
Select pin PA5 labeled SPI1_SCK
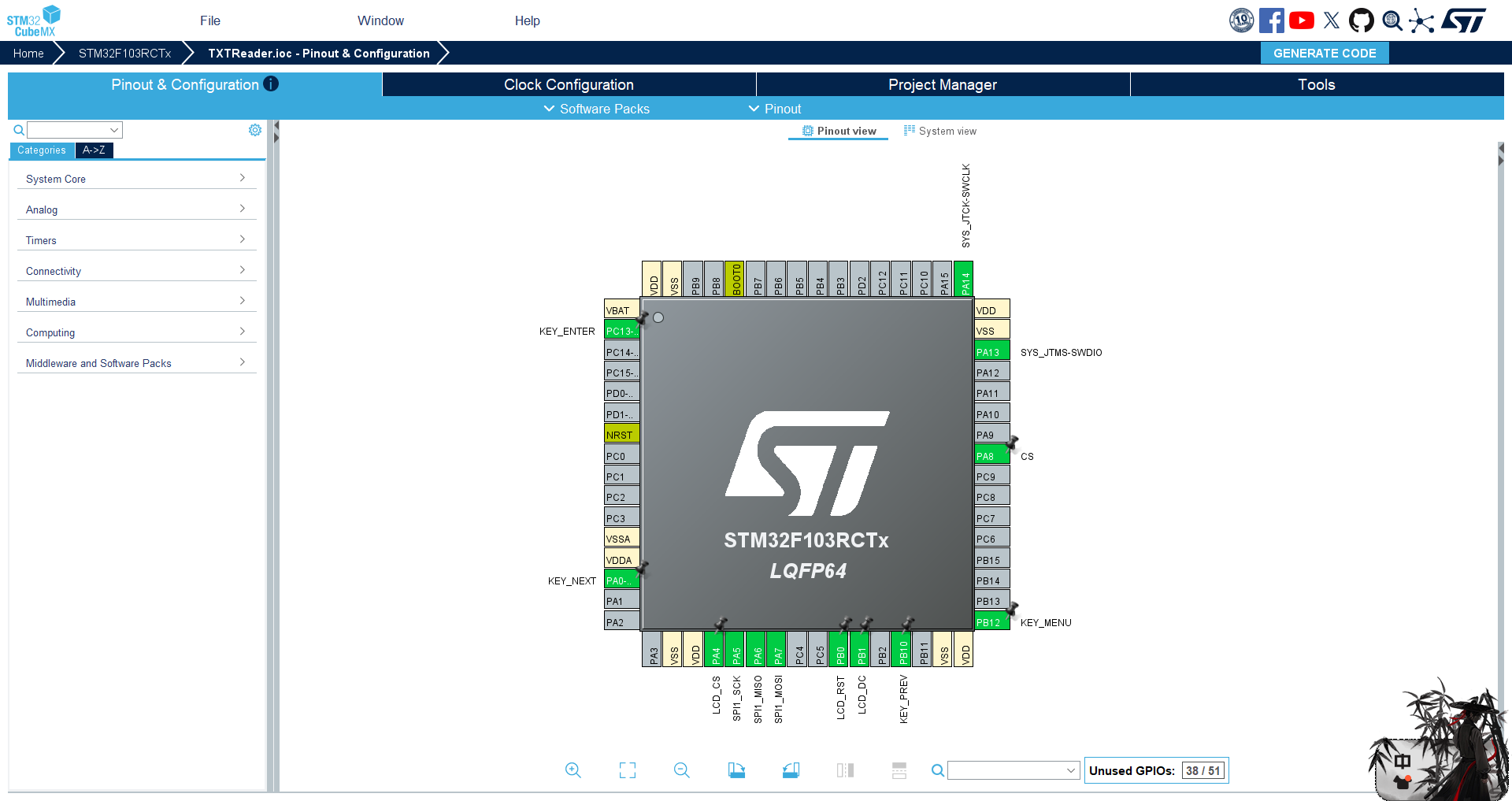pos(735,649)
